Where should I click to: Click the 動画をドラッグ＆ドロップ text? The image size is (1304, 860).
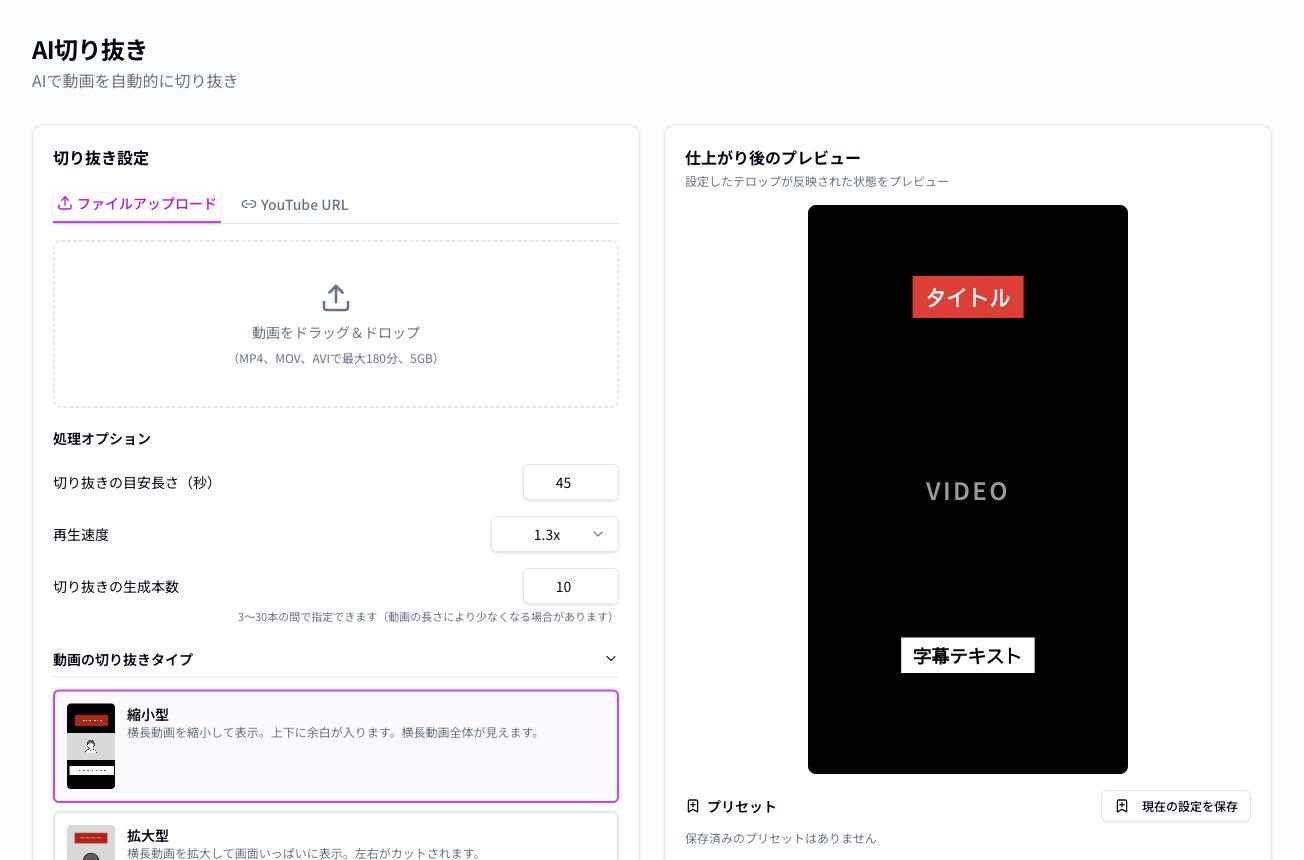[x=336, y=332]
